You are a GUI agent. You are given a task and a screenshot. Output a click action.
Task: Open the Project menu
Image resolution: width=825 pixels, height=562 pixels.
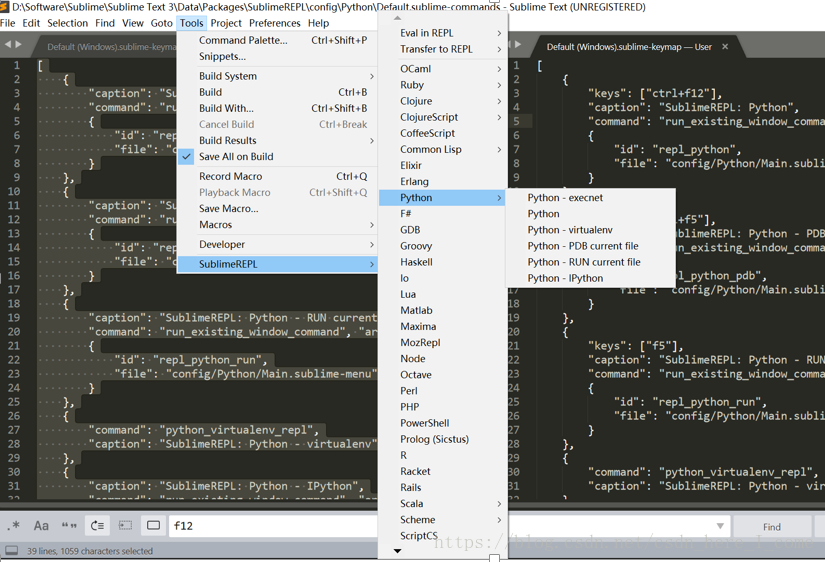(x=226, y=23)
